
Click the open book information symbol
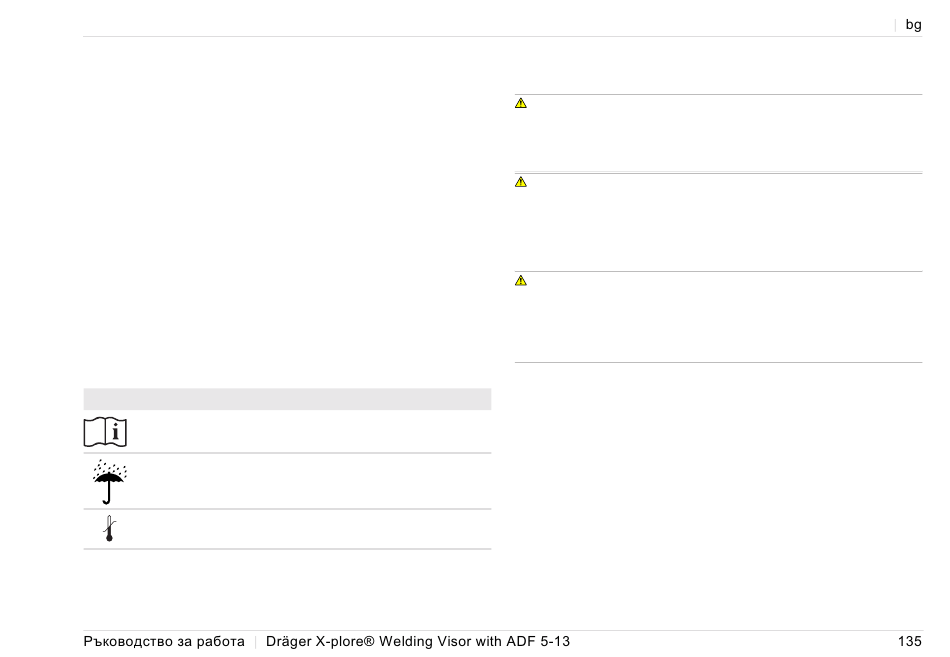105,432
